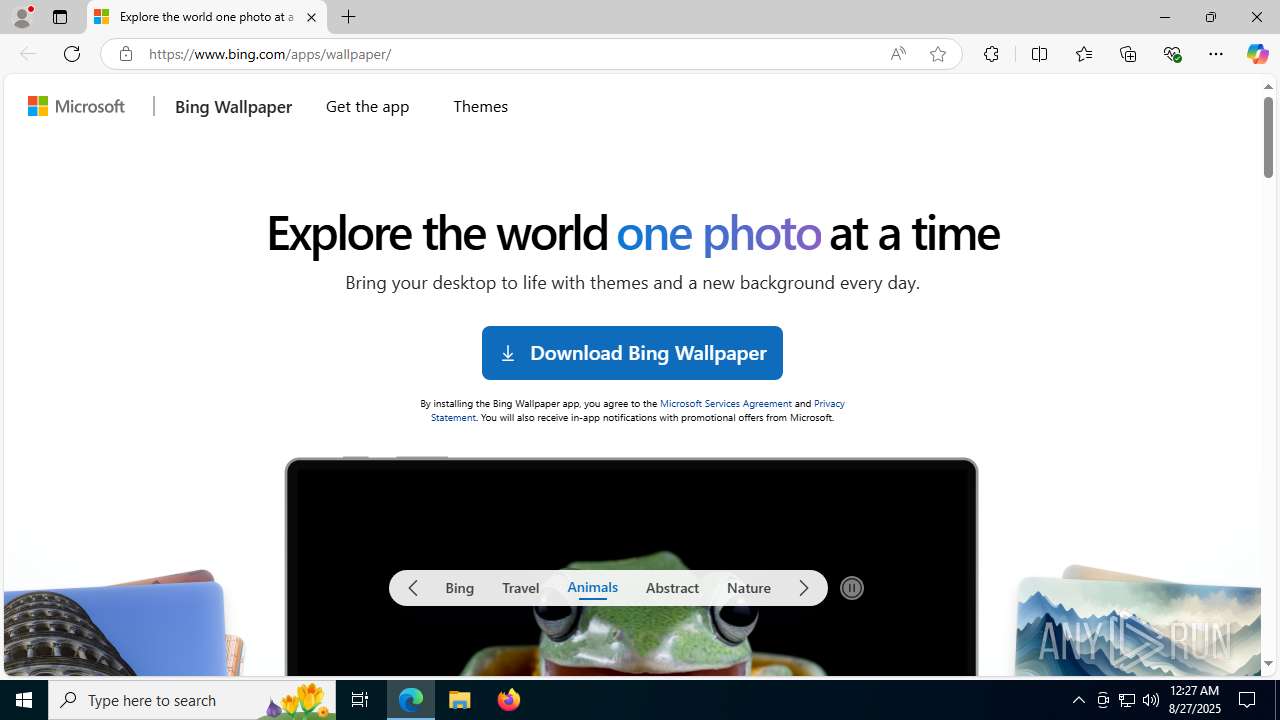The image size is (1280, 720).
Task: Click scrollbar down arrow
Action: 1268,664
